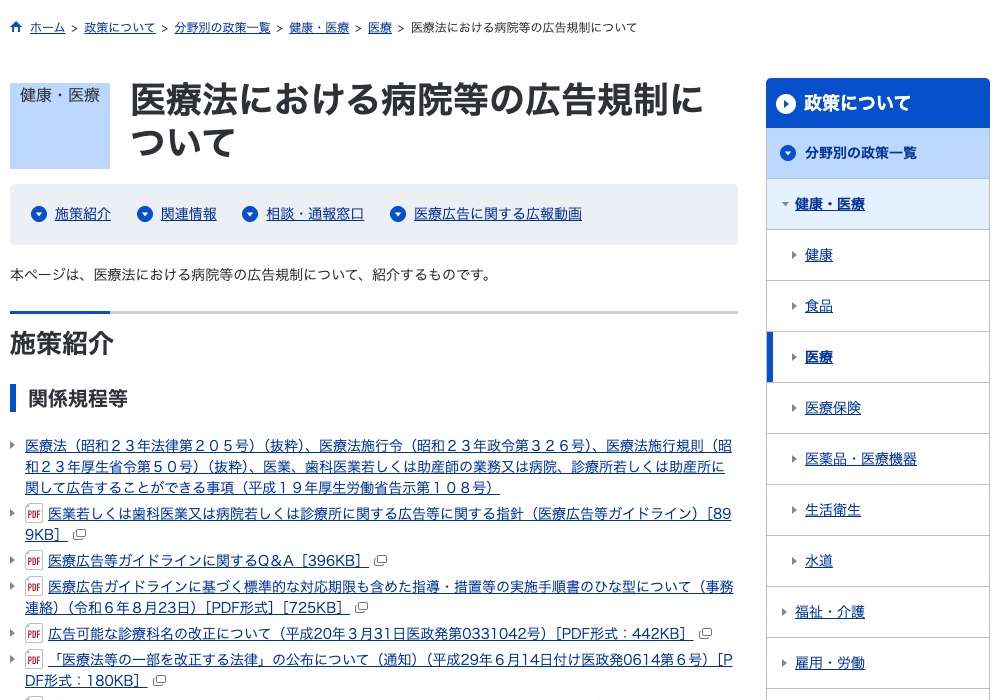Expand 雇用・労働 sidebar arrow
This screenshot has width=1000, height=700.
784,663
